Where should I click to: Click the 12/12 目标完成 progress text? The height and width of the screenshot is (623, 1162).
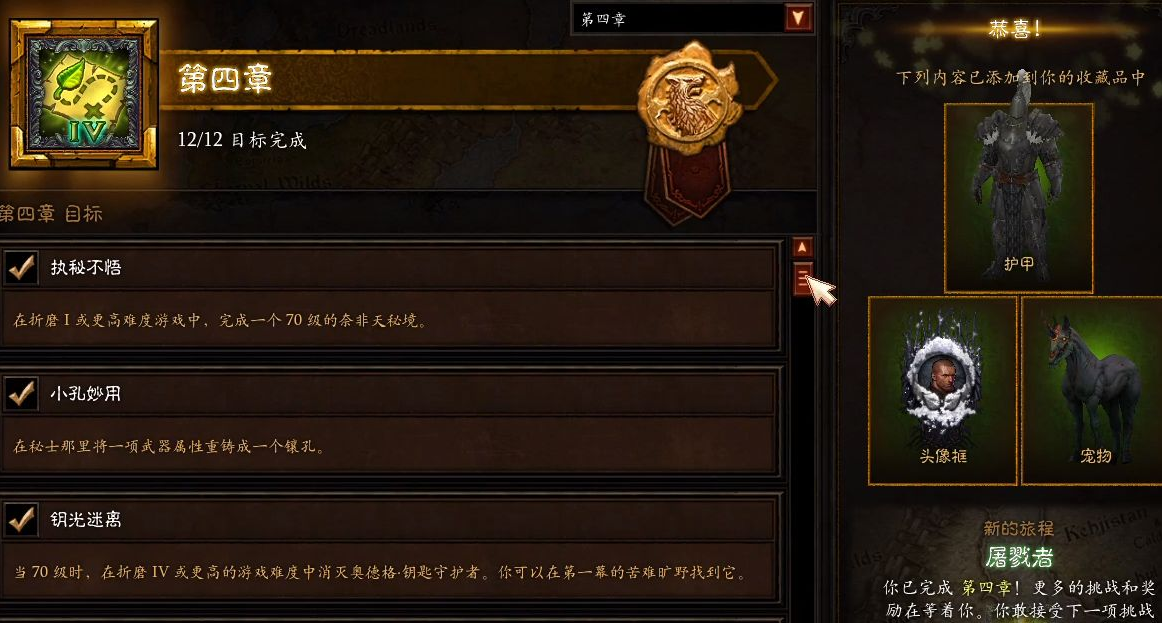click(x=242, y=139)
